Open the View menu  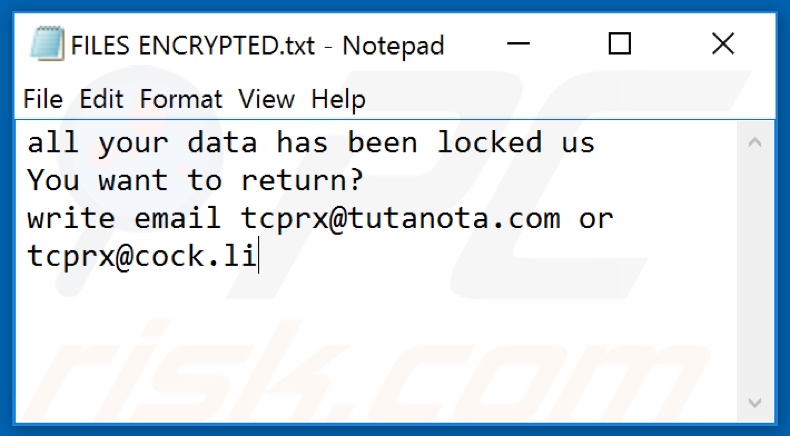tap(267, 99)
